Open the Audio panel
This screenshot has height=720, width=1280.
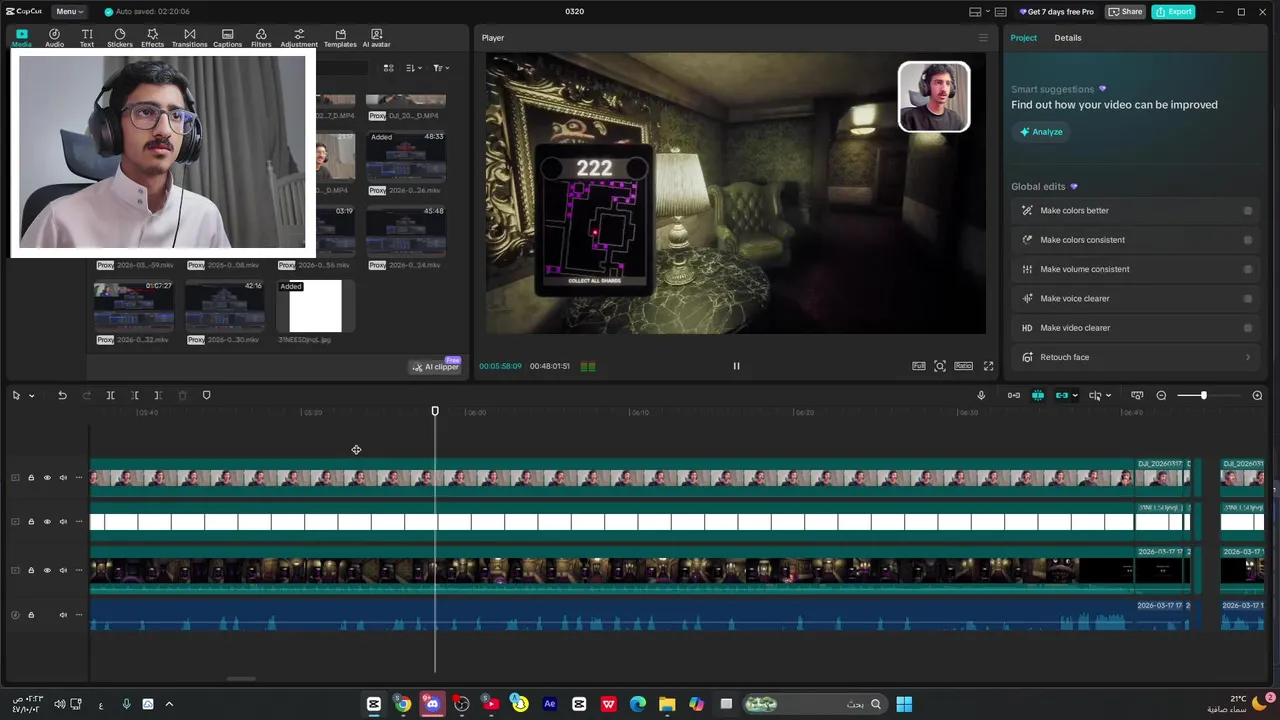click(x=54, y=38)
